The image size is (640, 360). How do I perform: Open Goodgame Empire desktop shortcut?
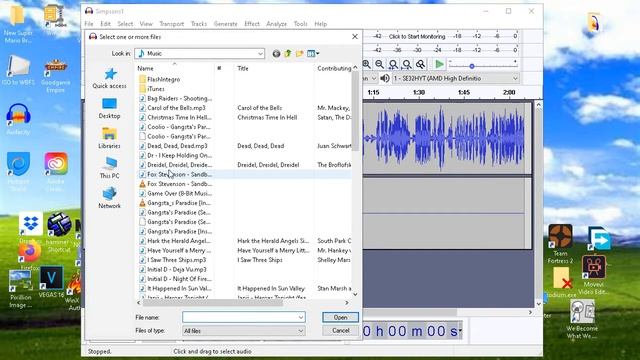(x=56, y=76)
